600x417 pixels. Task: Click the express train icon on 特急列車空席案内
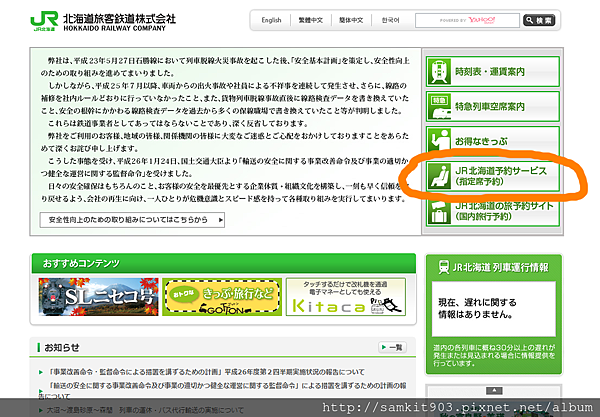coord(439,107)
